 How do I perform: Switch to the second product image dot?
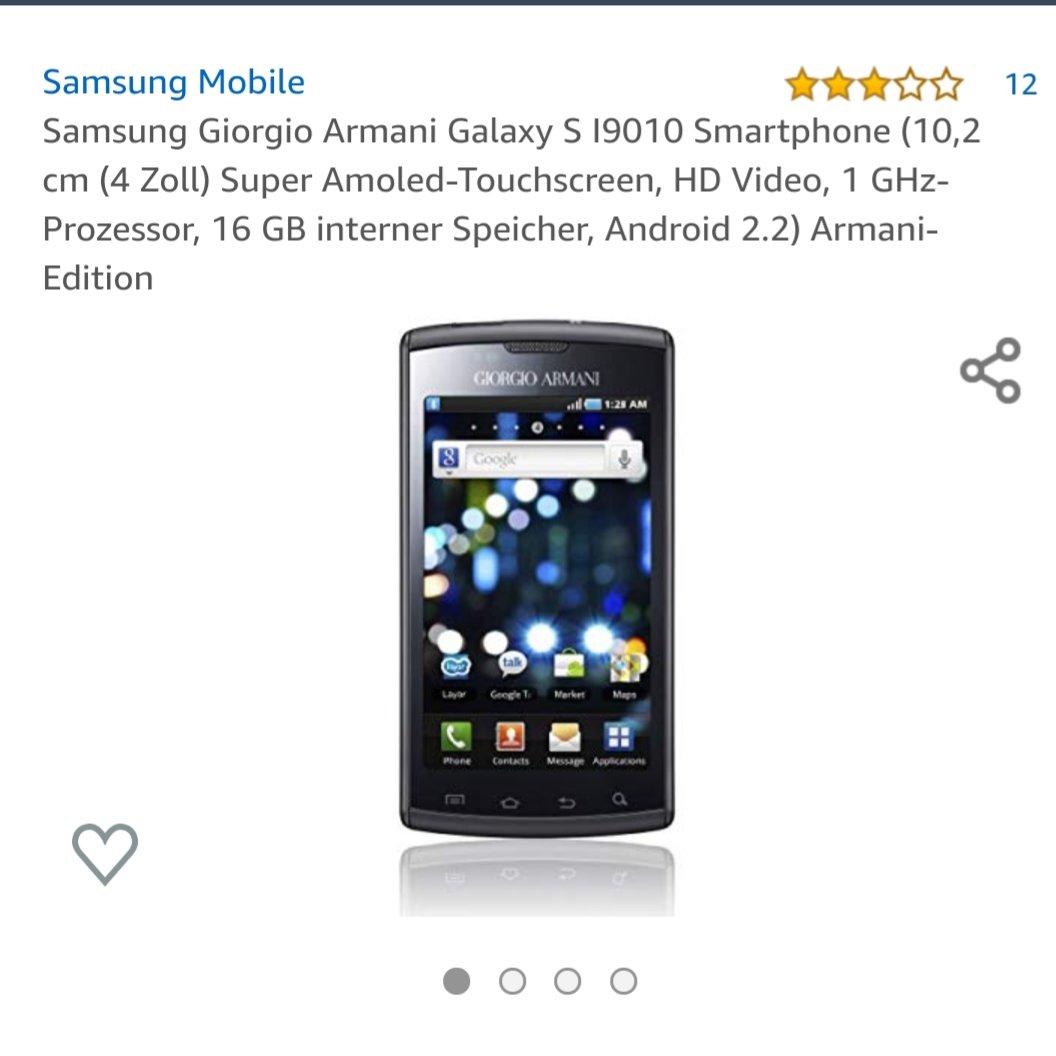click(513, 981)
